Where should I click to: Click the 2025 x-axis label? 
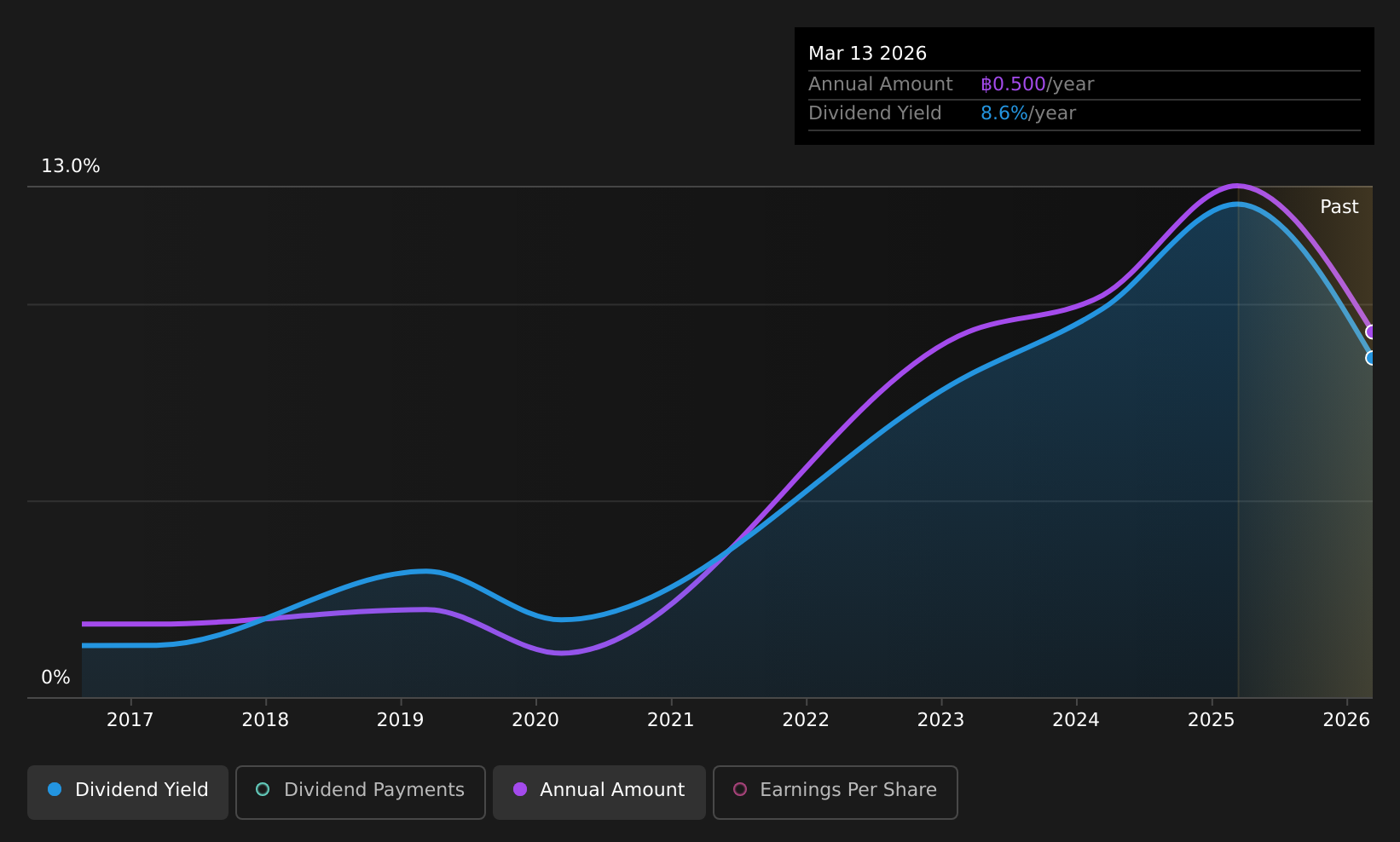point(1212,720)
